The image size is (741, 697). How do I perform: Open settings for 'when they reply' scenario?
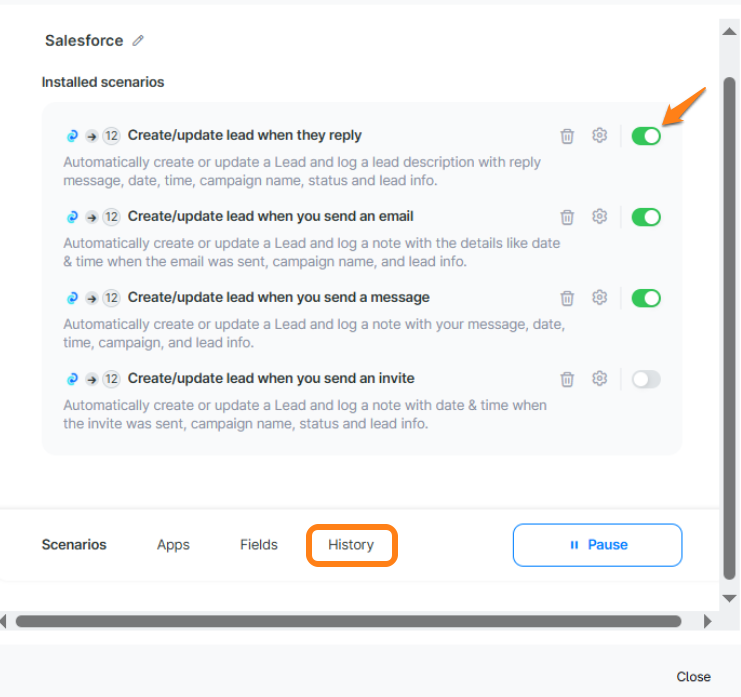click(x=600, y=136)
